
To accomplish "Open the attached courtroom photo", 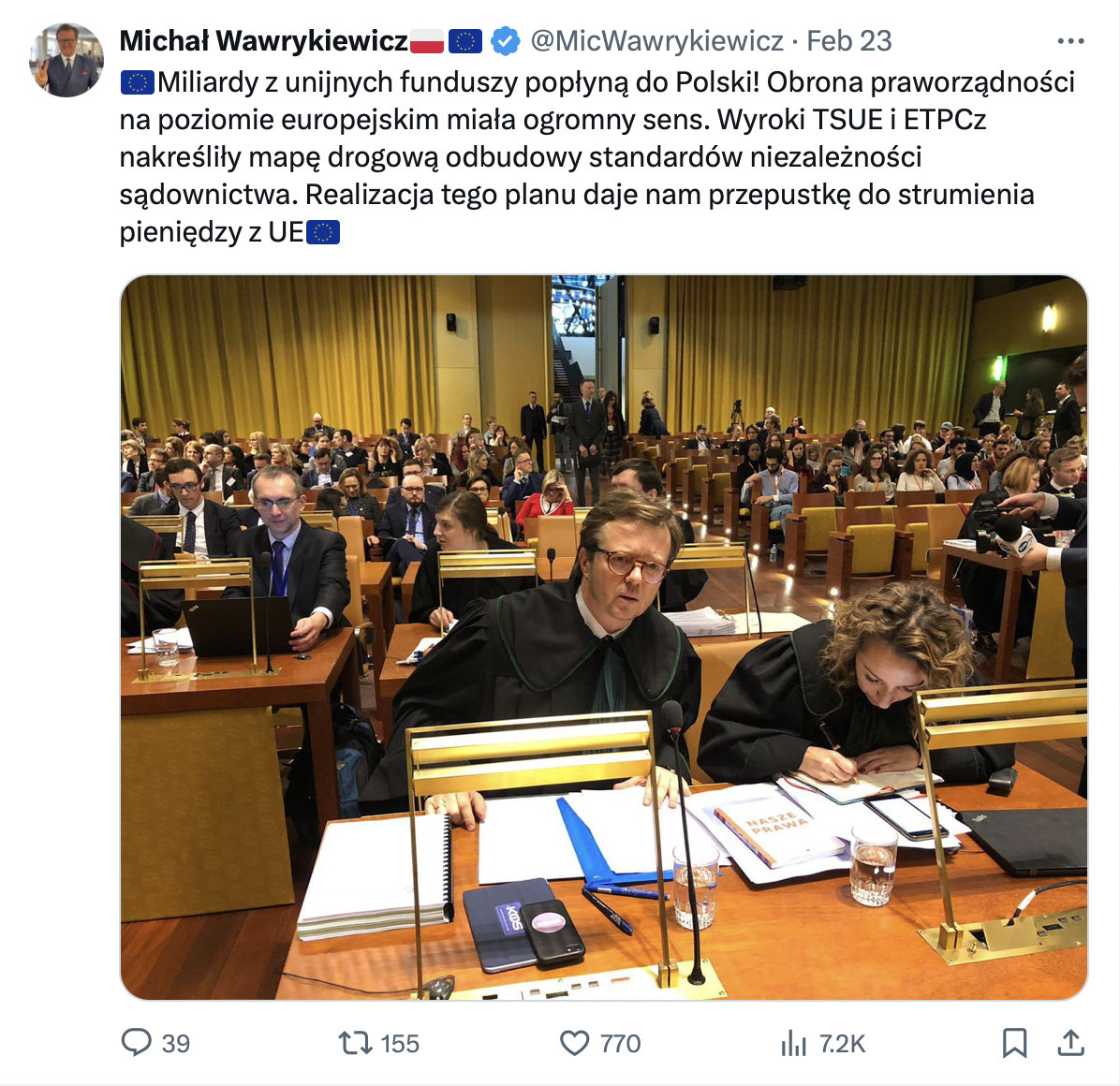I will point(604,637).
